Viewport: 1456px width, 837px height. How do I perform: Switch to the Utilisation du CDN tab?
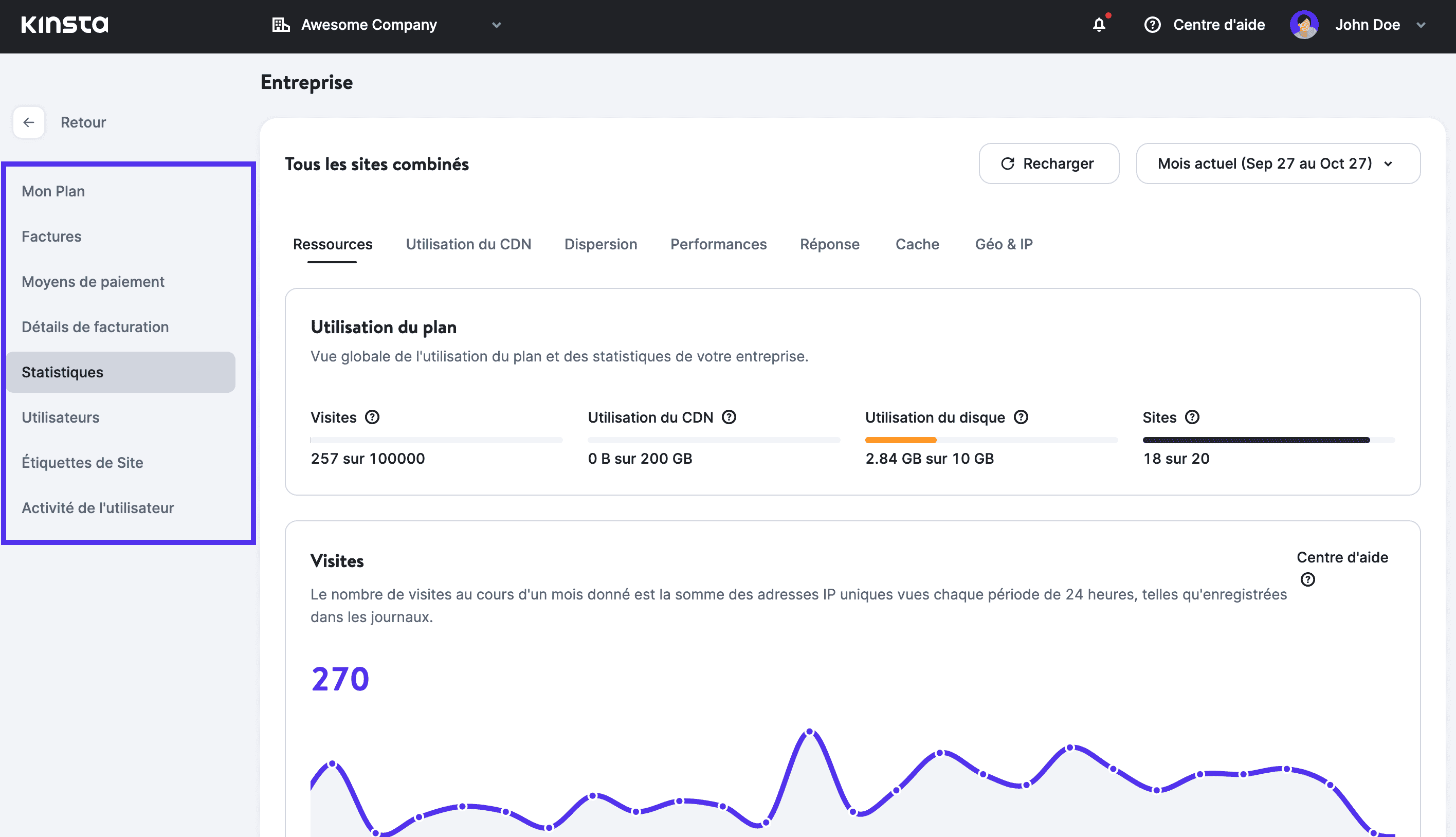click(x=468, y=244)
